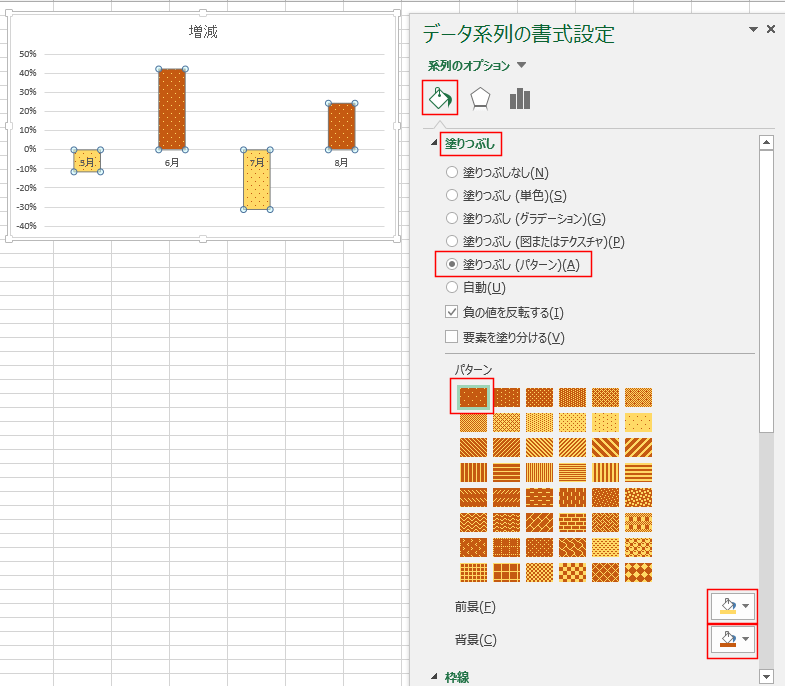785x686 pixels.
Task: Click the background color paint bucket icon
Action: [724, 639]
